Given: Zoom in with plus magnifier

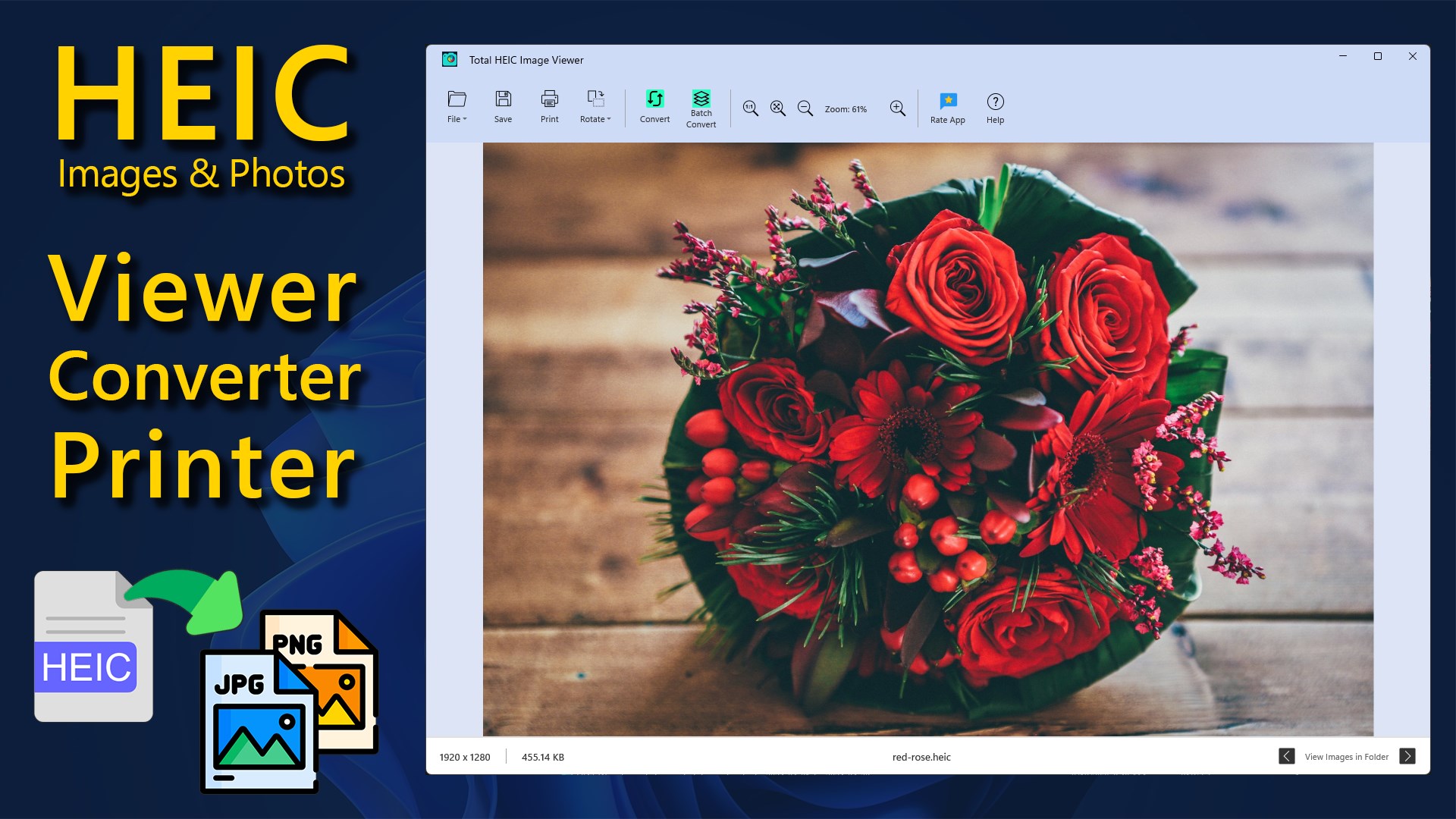Looking at the screenshot, I should coord(897,108).
